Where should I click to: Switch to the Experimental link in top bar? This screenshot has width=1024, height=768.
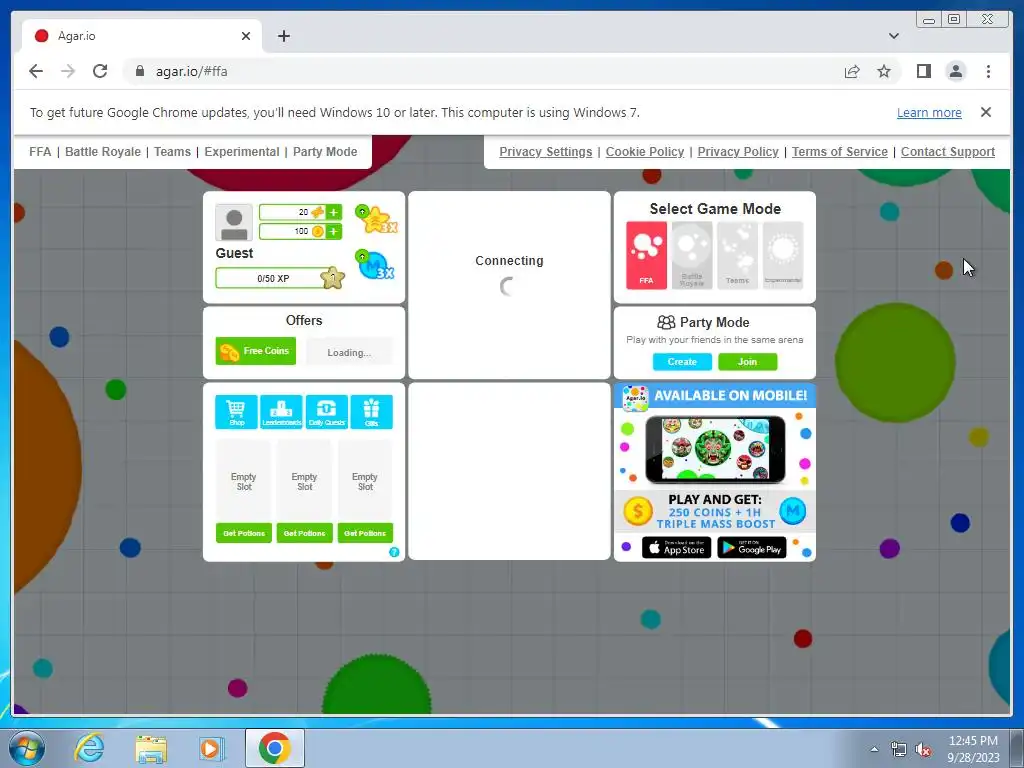tap(242, 152)
